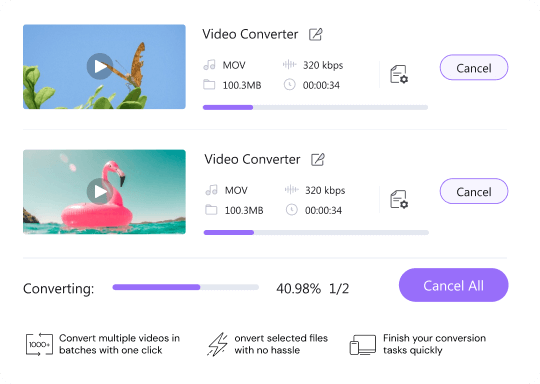The width and height of the screenshot is (540, 384).
Task: Click the overall Converting progress bar
Action: [x=186, y=287]
